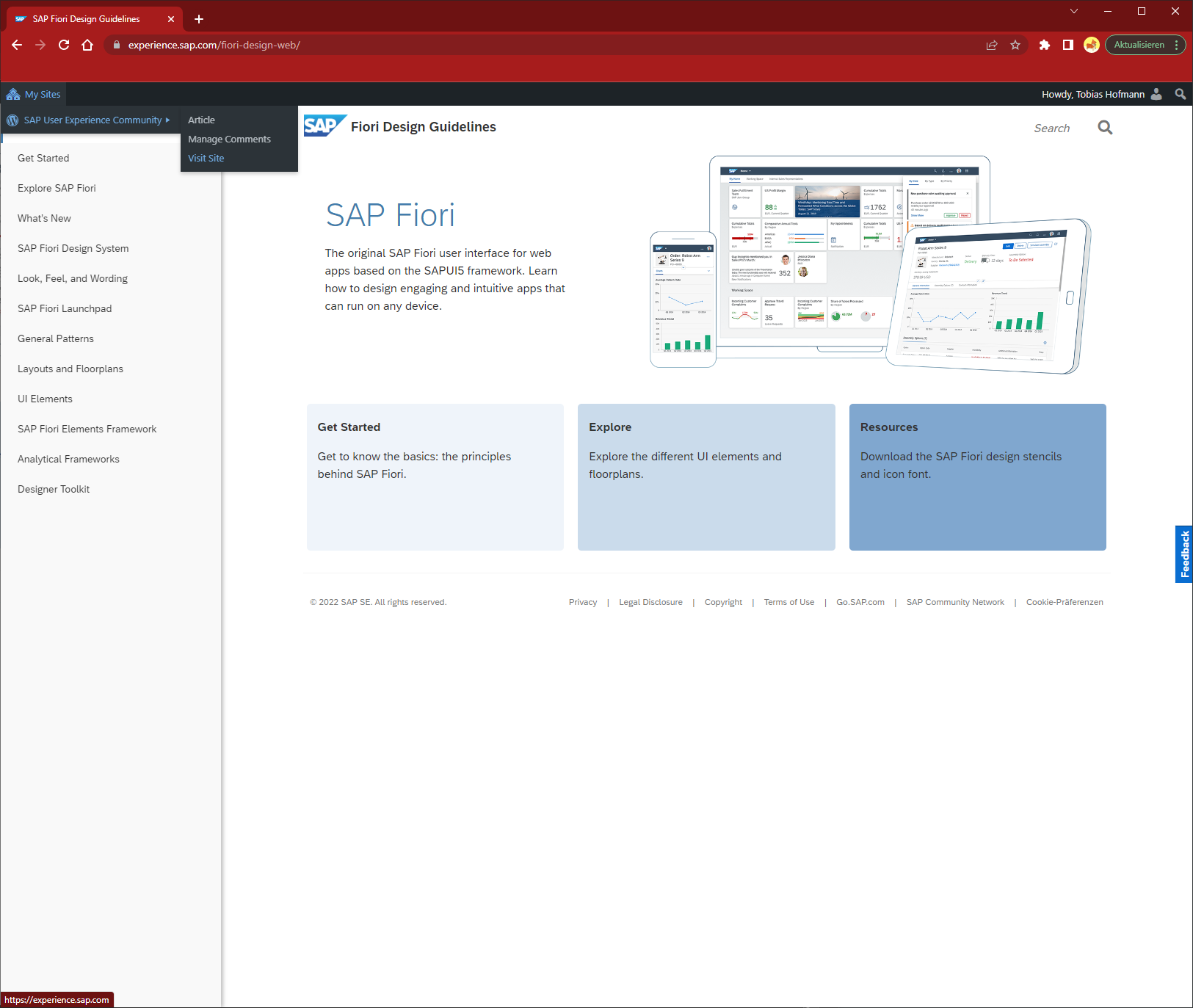1193x1008 pixels.
Task: Click the Terms of Use link
Action: [789, 602]
